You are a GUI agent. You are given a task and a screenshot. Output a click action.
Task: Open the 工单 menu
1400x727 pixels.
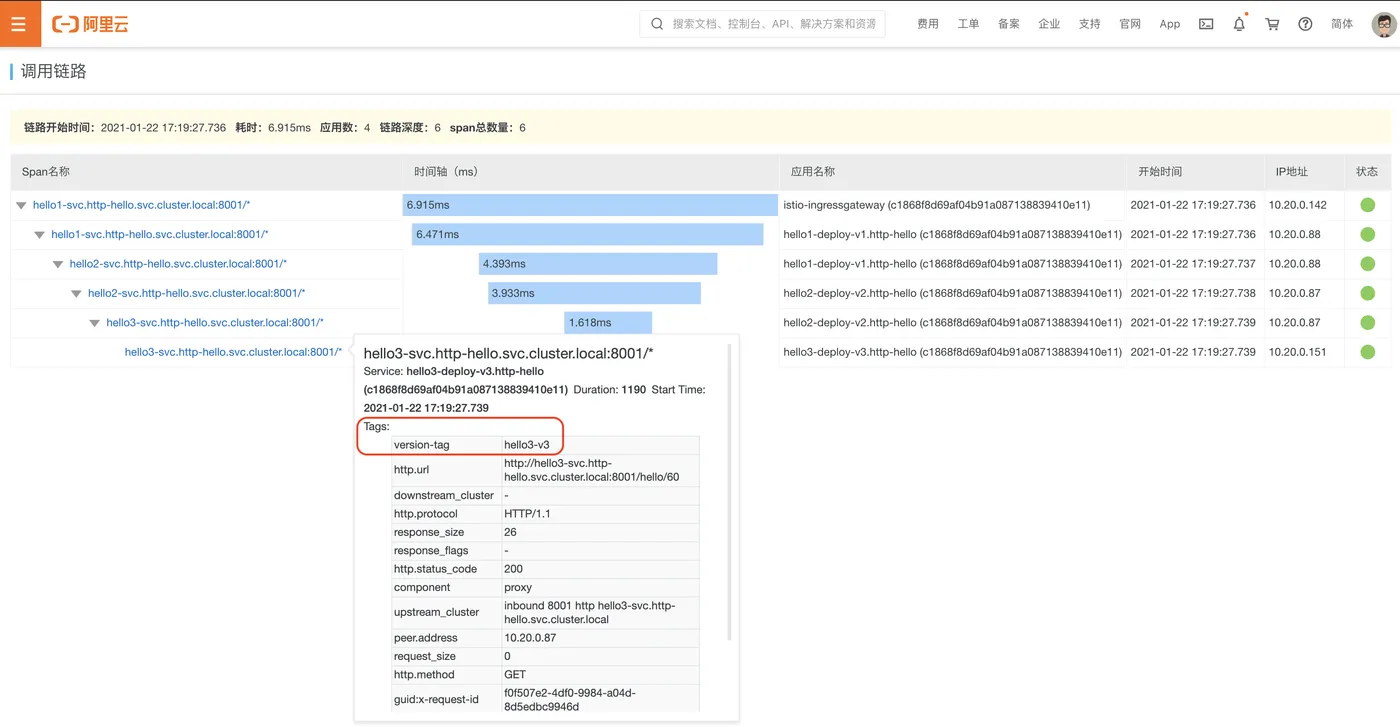pos(968,24)
